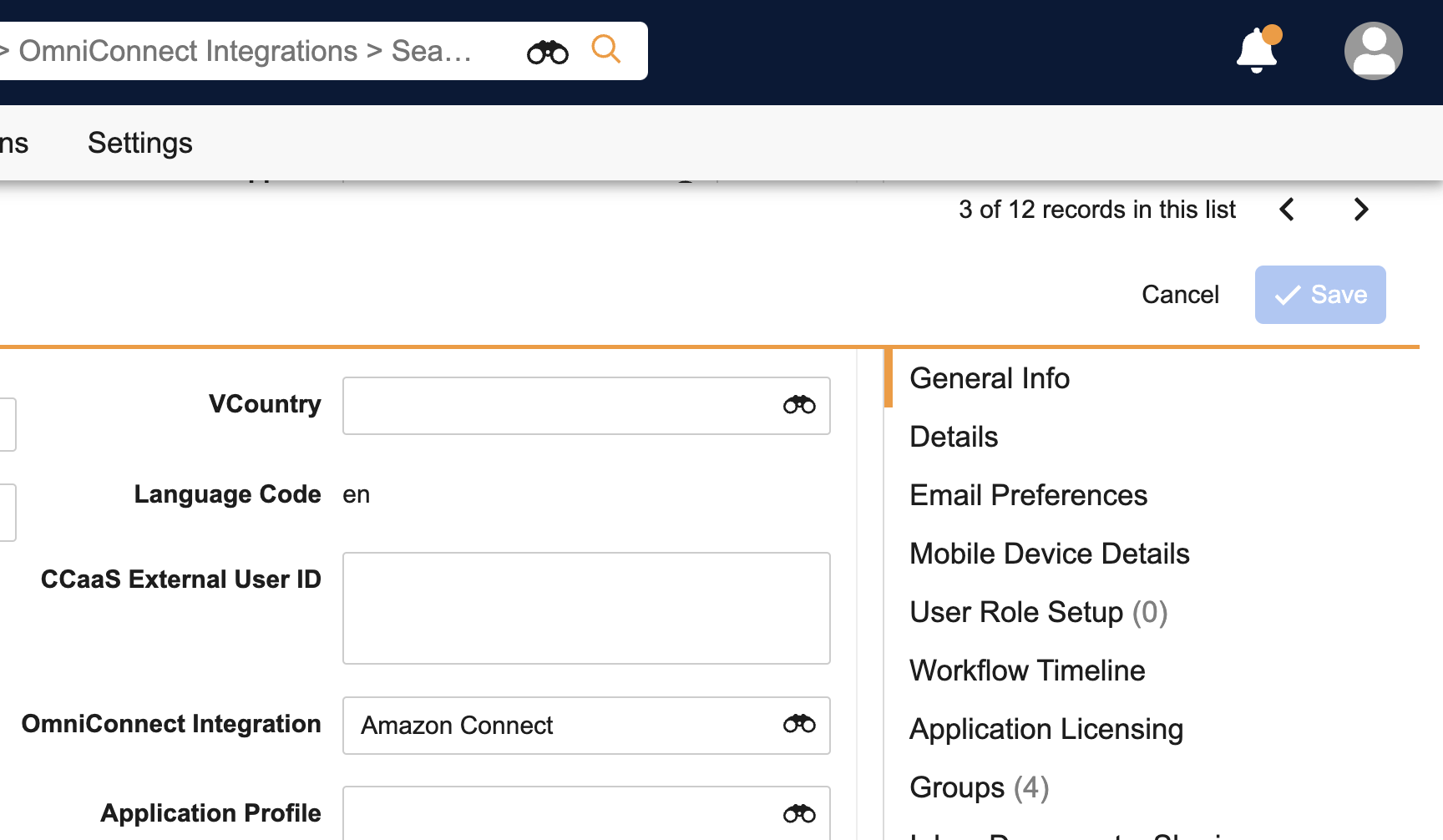Open OmniConnect Integration lookup binoculars

click(799, 724)
